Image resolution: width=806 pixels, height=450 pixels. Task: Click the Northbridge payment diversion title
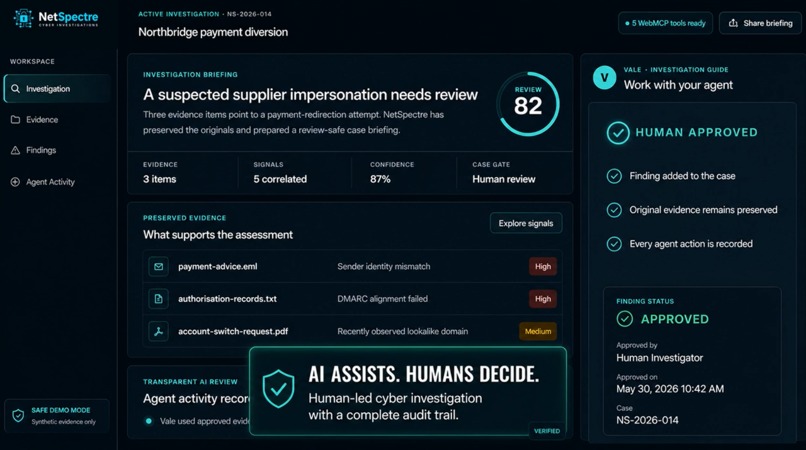tap(213, 32)
